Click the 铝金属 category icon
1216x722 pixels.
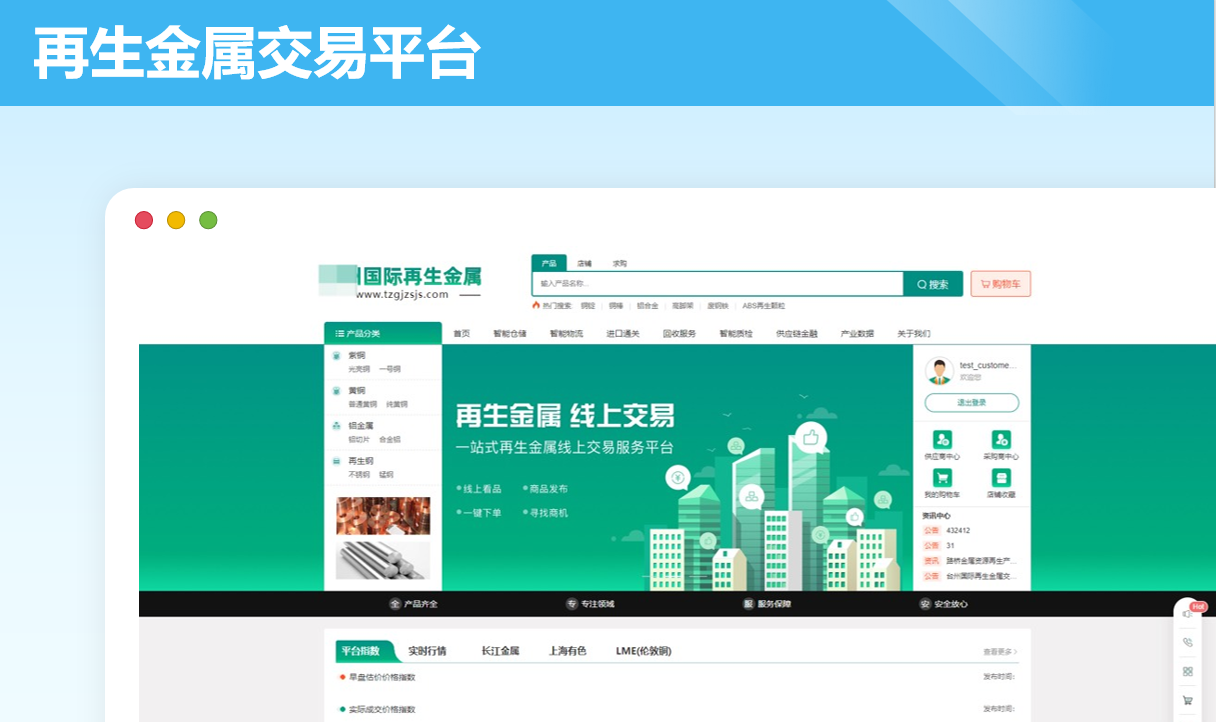point(337,425)
